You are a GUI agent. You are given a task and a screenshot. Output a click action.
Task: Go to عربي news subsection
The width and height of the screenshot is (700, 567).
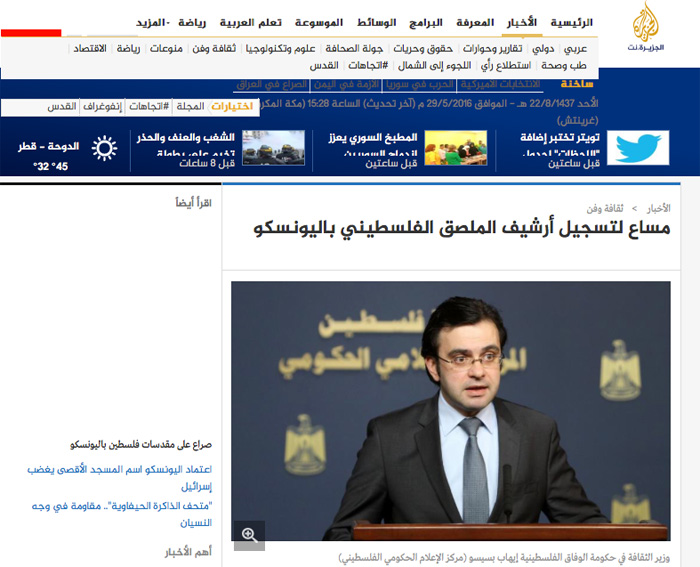coord(575,49)
